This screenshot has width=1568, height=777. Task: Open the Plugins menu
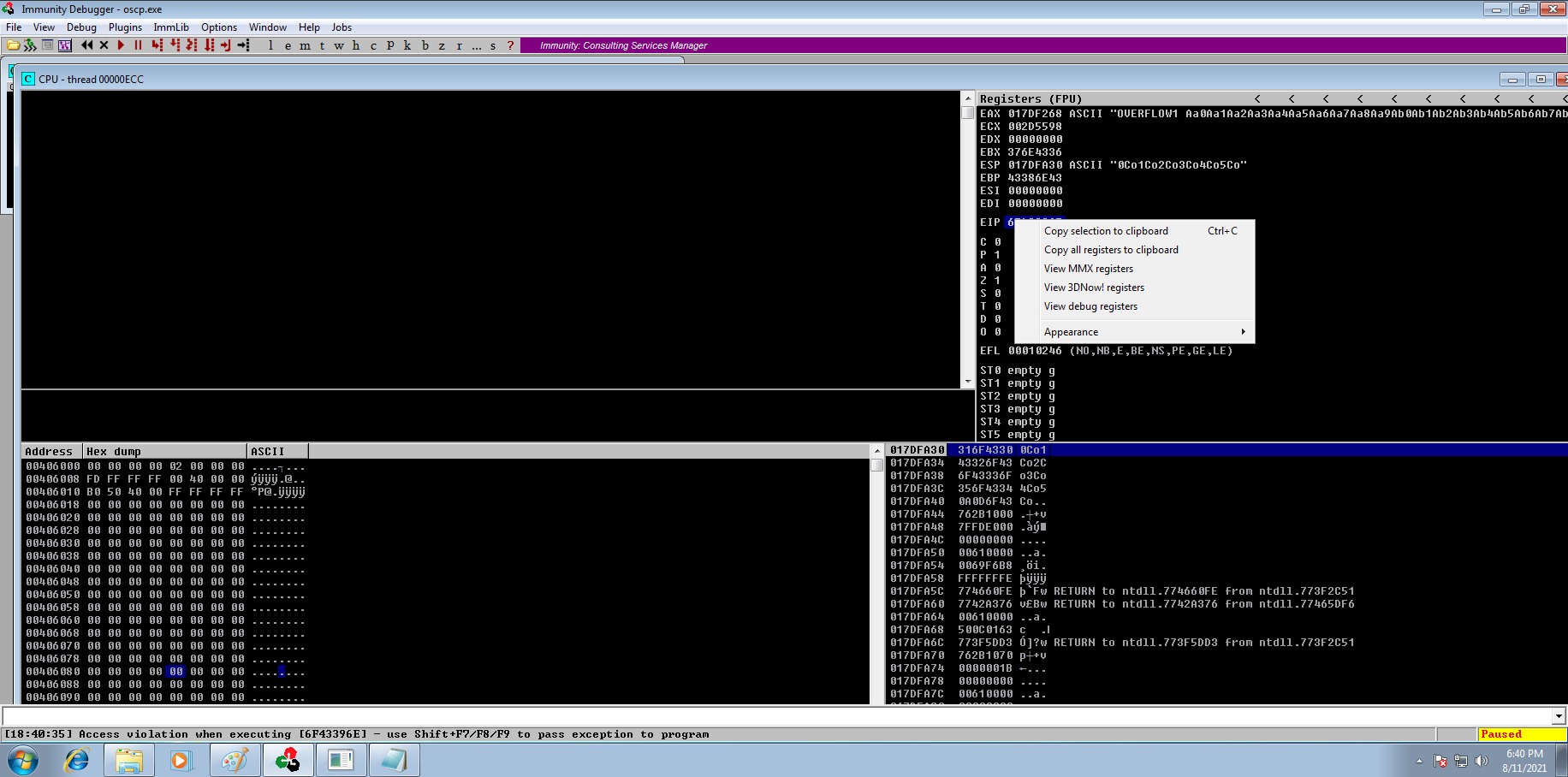[x=125, y=27]
